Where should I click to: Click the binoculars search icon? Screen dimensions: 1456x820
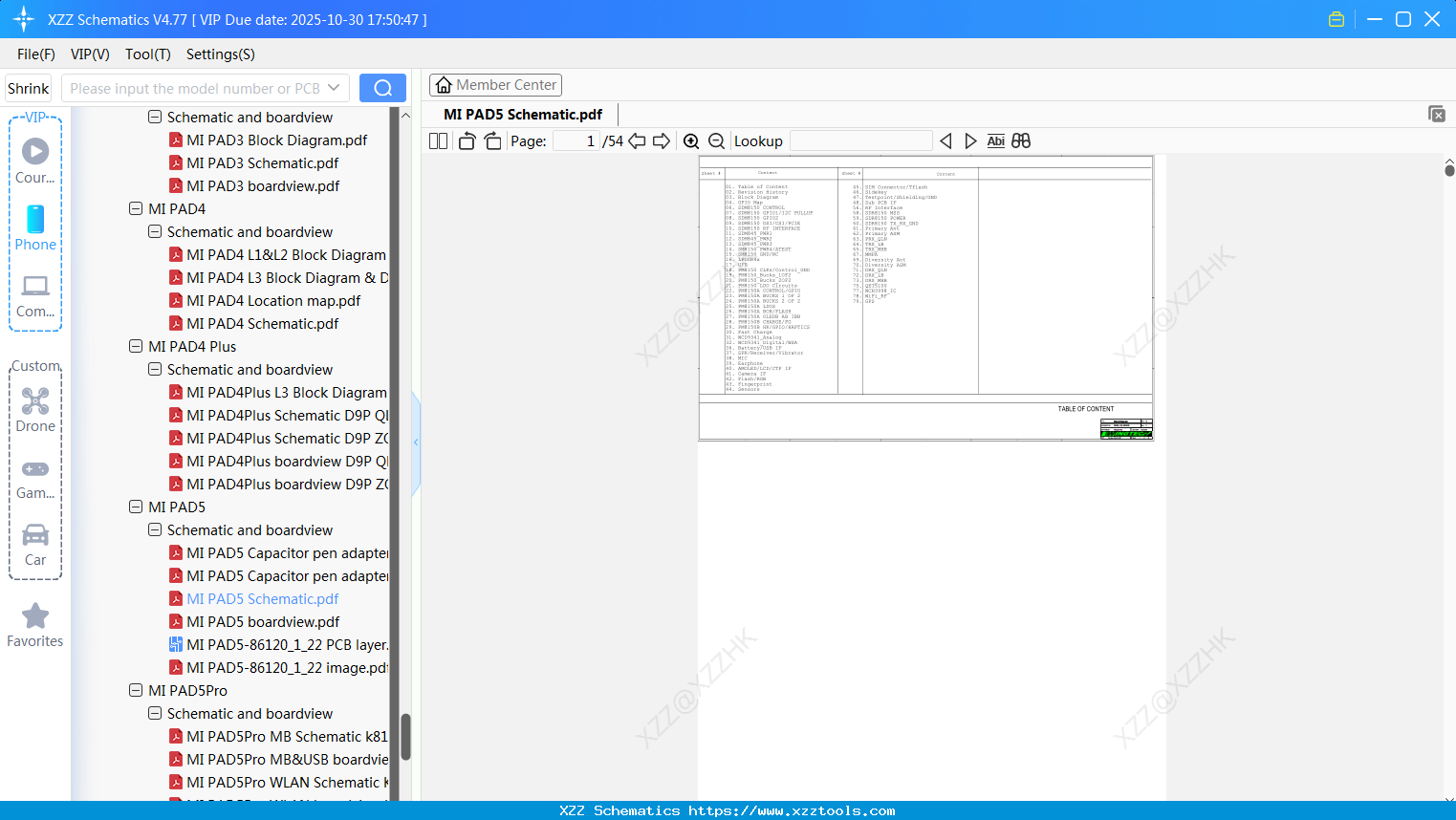coord(1021,141)
